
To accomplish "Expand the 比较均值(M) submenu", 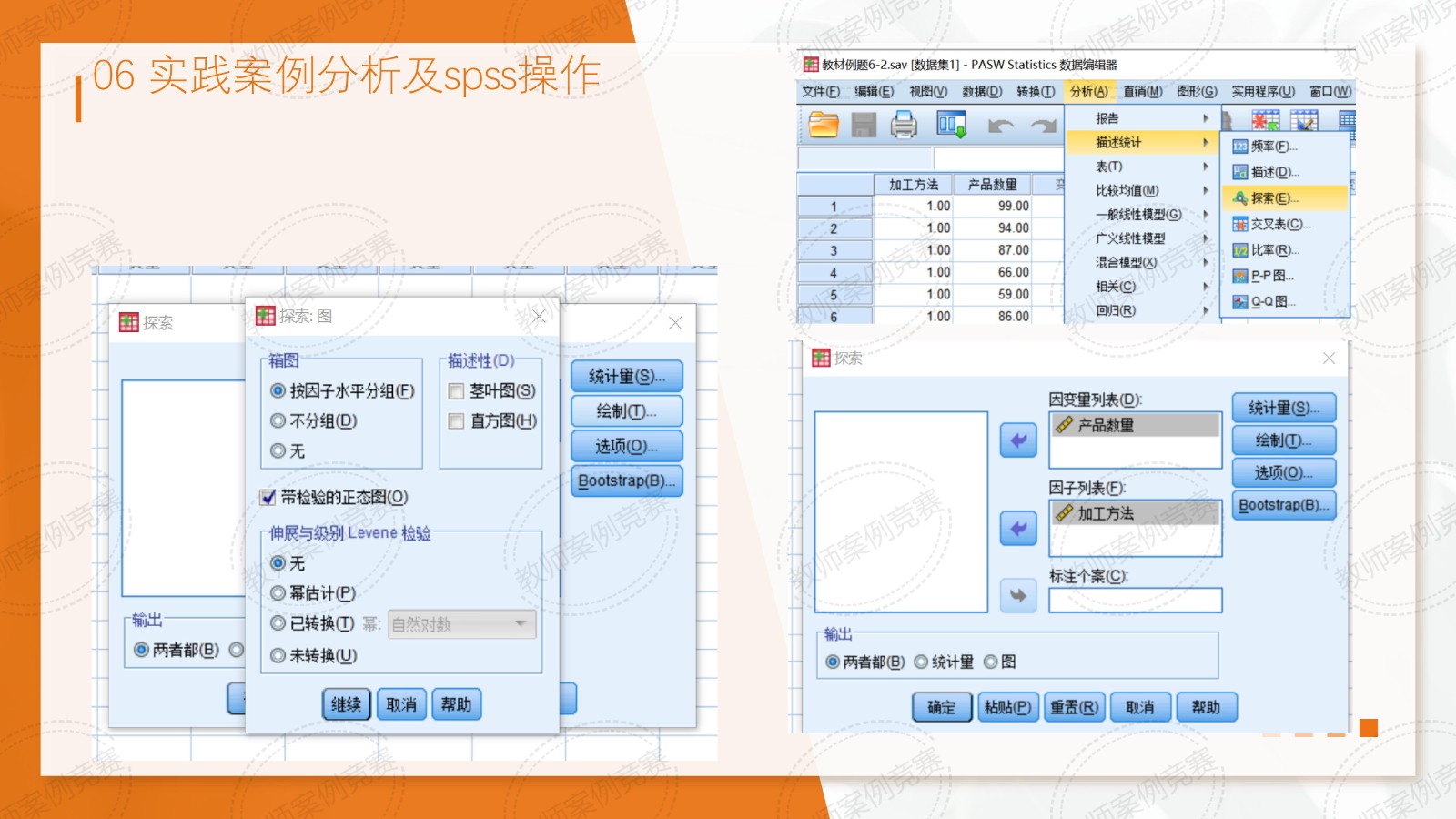I will coord(1127,190).
